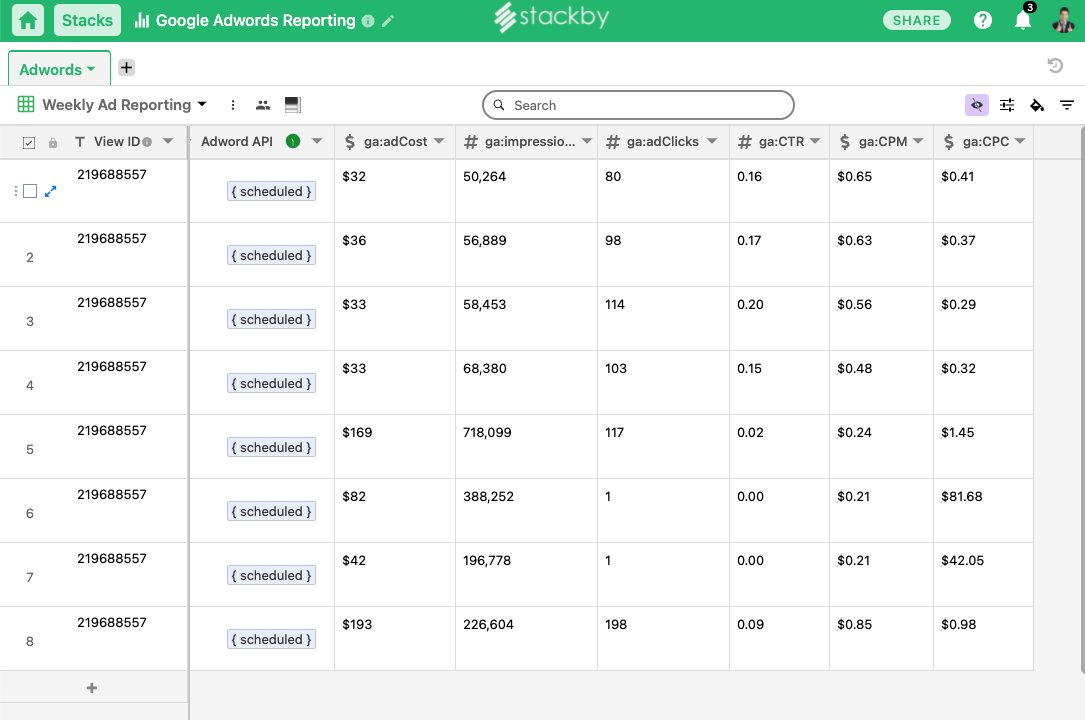Go to the home page icon
The height and width of the screenshot is (720, 1085).
click(28, 20)
